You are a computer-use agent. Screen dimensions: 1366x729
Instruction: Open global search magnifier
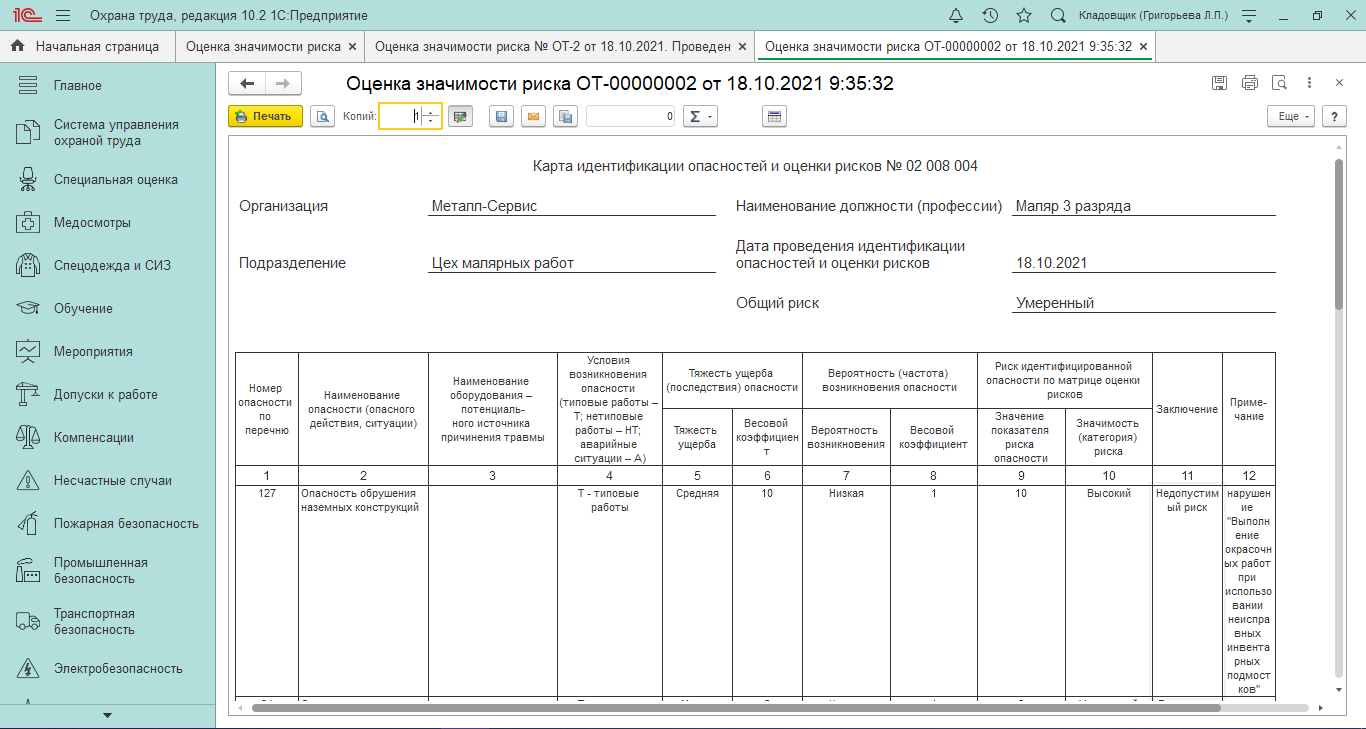point(1058,16)
